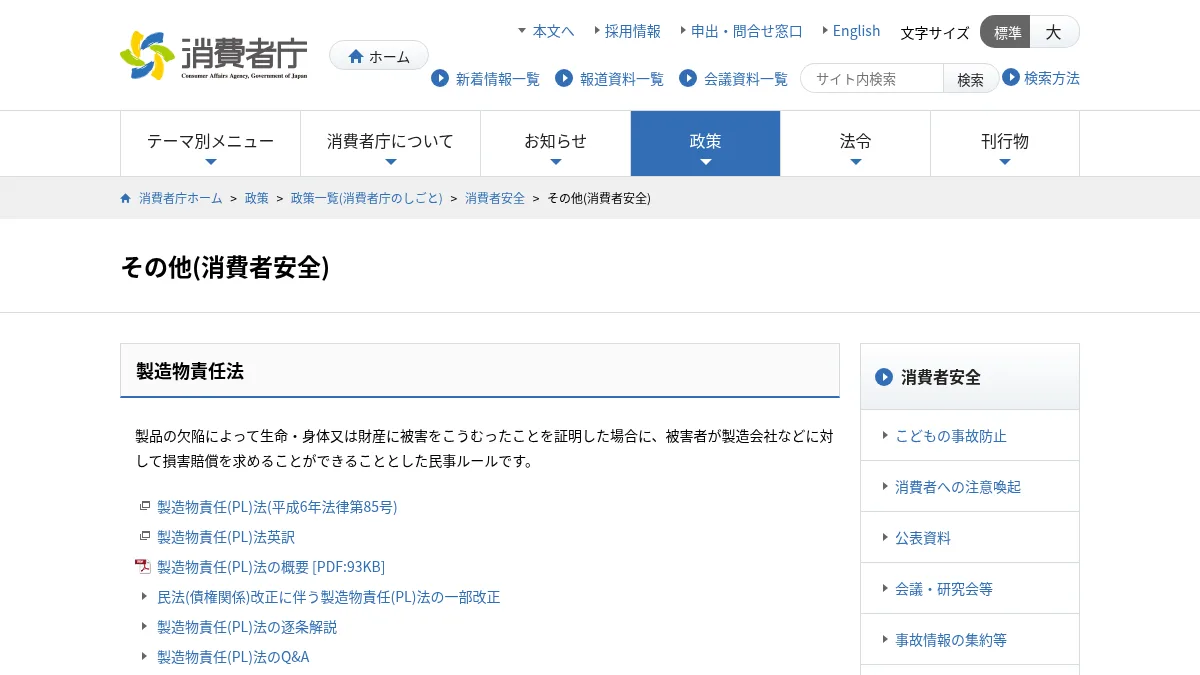This screenshot has width=1200, height=675.
Task: Open the 政策 menu tab
Action: pos(705,144)
